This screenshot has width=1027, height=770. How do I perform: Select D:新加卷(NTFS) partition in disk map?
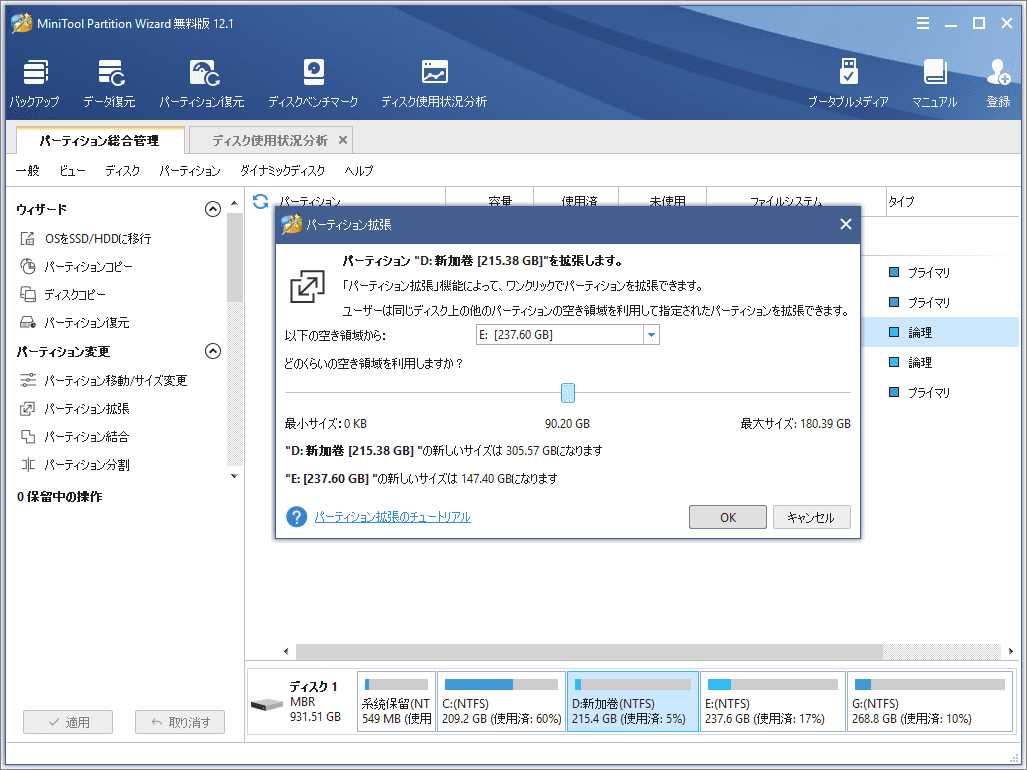point(633,701)
